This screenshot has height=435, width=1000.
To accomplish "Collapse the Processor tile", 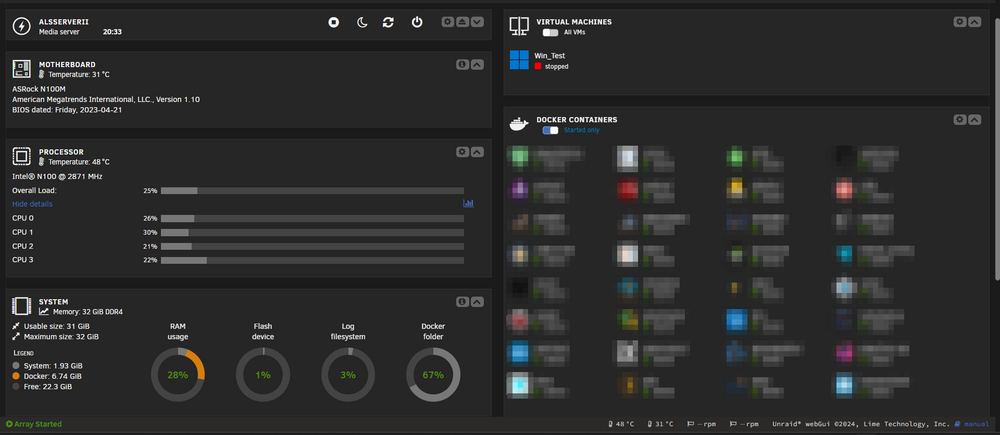I will [x=477, y=152].
